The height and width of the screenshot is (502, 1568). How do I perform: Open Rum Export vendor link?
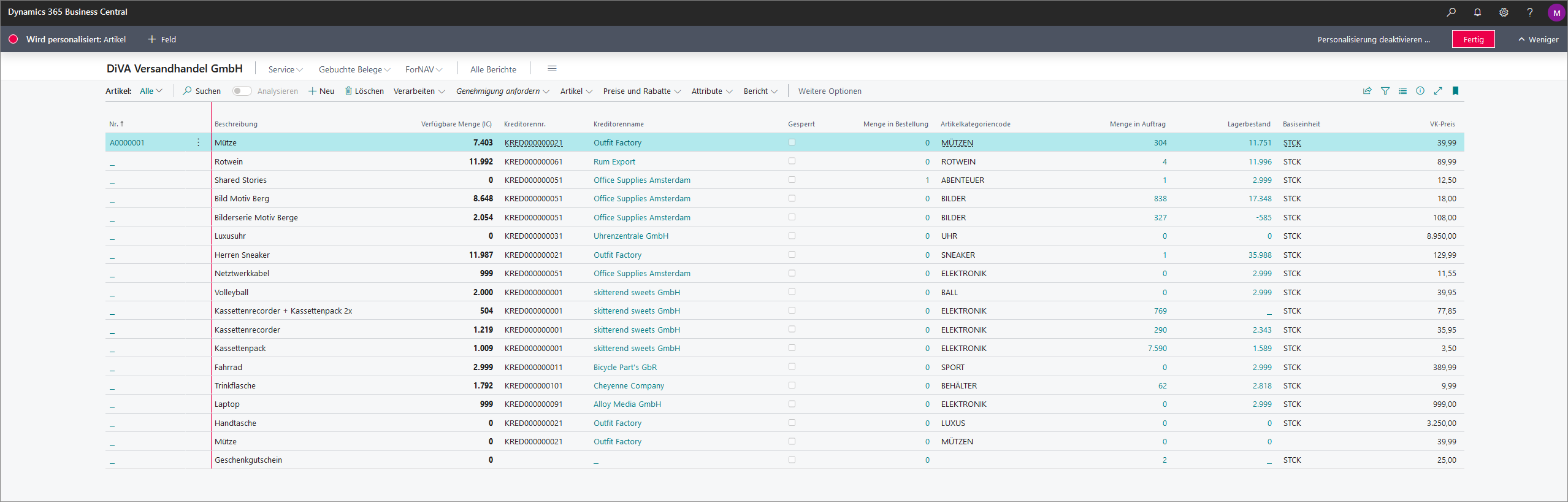614,161
